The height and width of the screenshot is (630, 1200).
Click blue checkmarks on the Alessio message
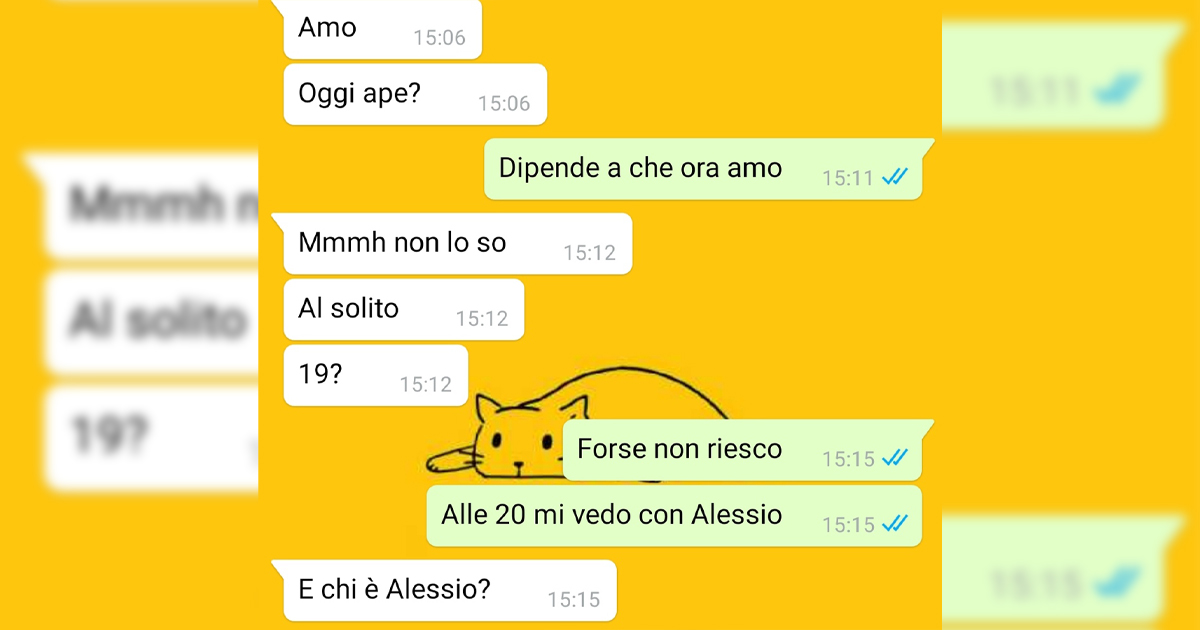tap(894, 523)
